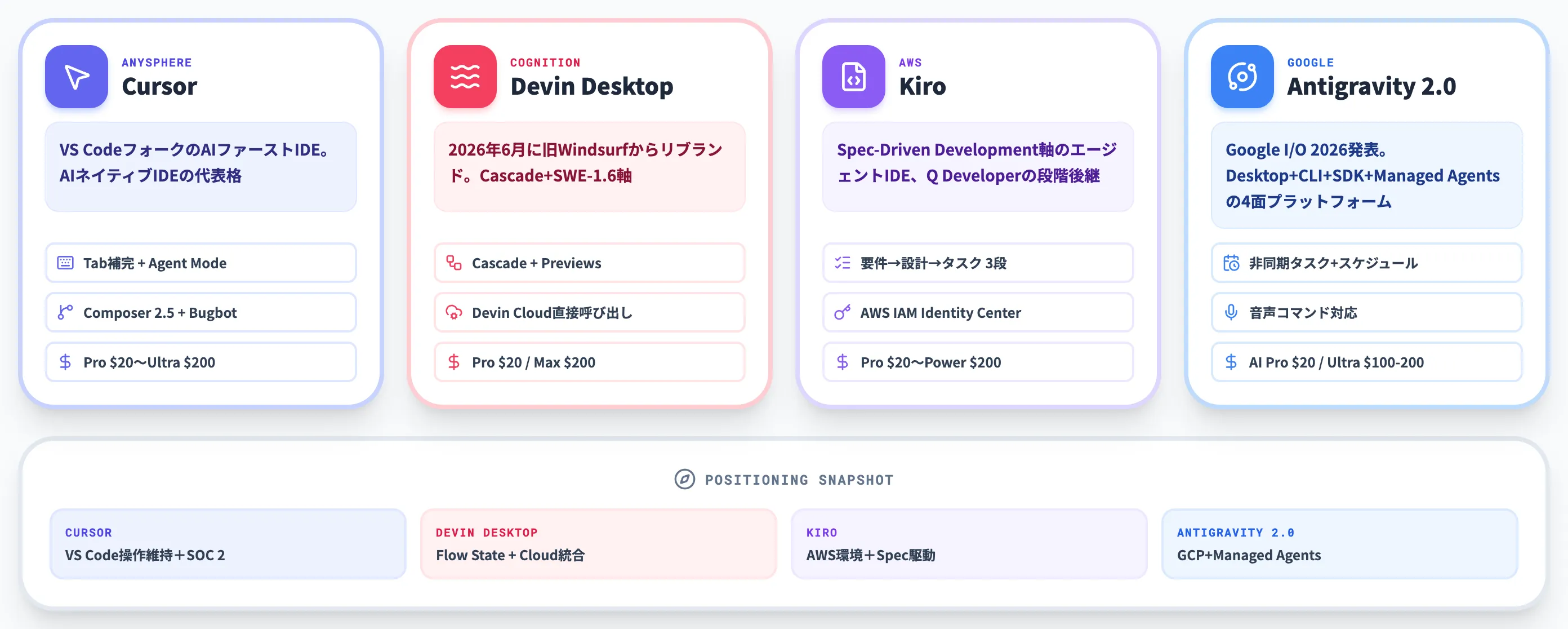The height and width of the screenshot is (629, 1568).
Task: Click the AWS環境＋Spec駆動 text
Action: click(x=870, y=555)
